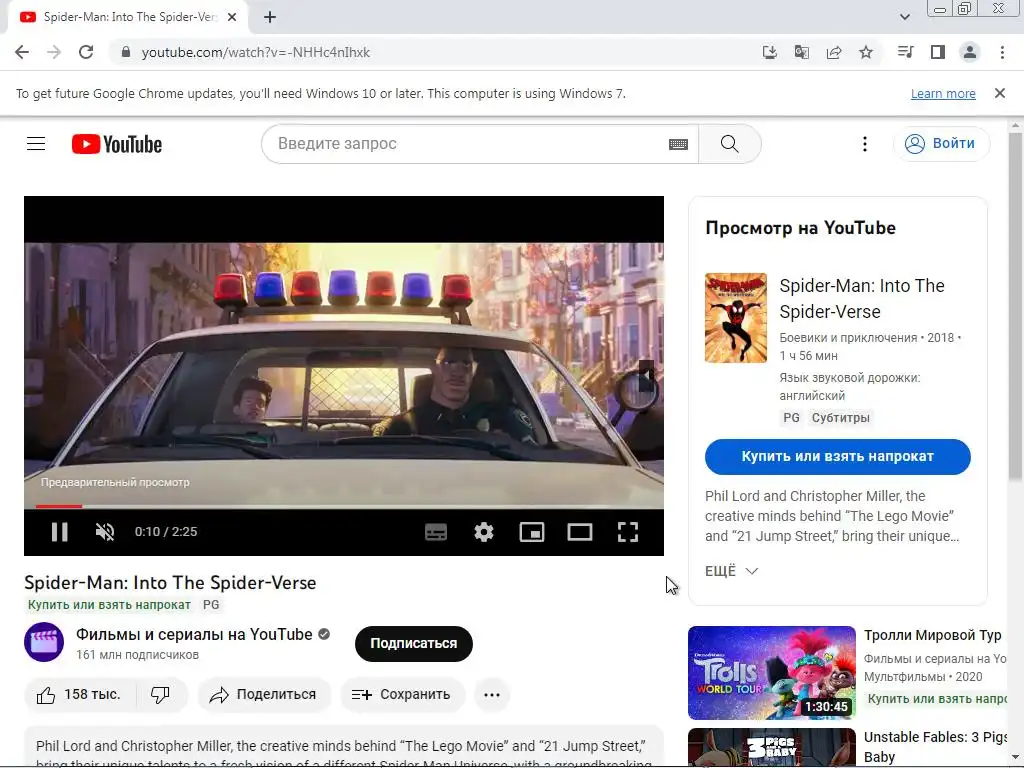Open Фильмы и сериалы на YouTube channel name
The image size is (1024, 768).
click(194, 634)
